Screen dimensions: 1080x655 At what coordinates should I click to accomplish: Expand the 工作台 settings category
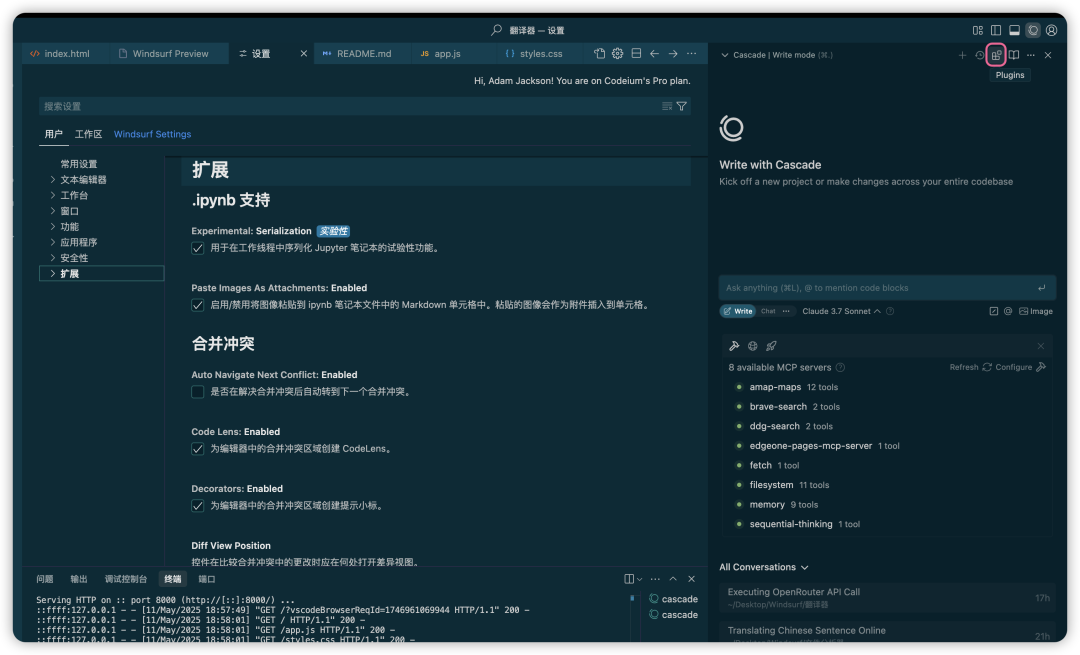point(74,196)
